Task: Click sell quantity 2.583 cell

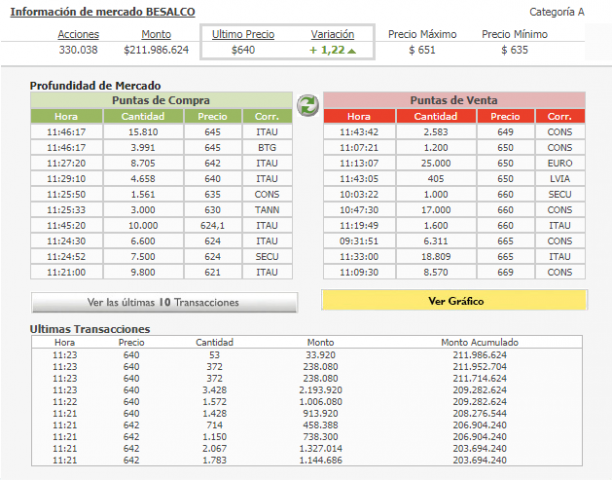Action: 436,132
